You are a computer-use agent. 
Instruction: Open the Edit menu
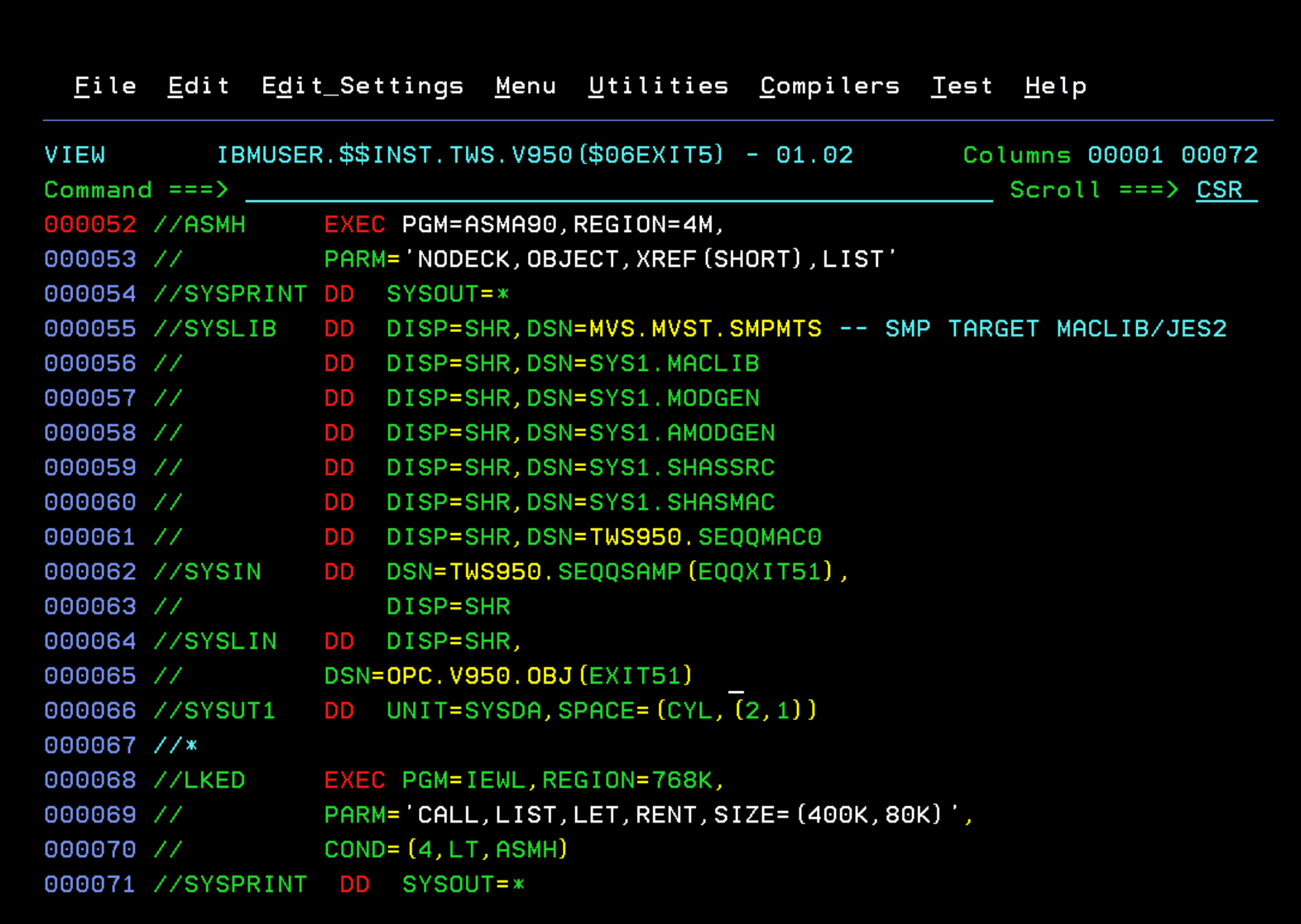pyautogui.click(x=198, y=86)
